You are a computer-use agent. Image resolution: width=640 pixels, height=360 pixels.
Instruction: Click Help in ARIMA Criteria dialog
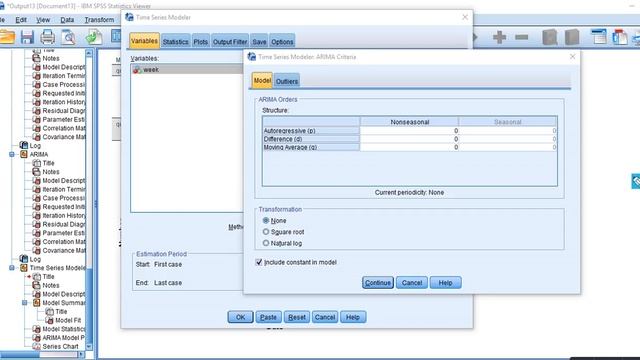[445, 282]
